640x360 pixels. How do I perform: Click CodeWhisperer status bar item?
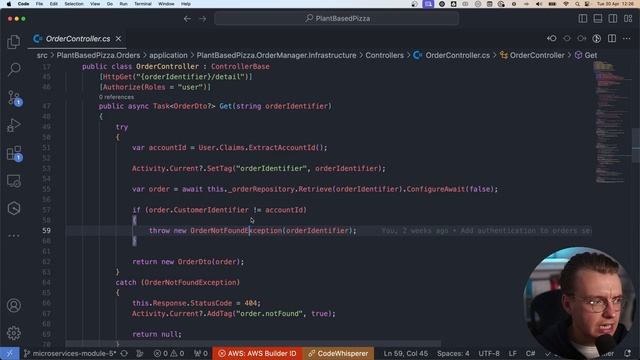click(338, 353)
